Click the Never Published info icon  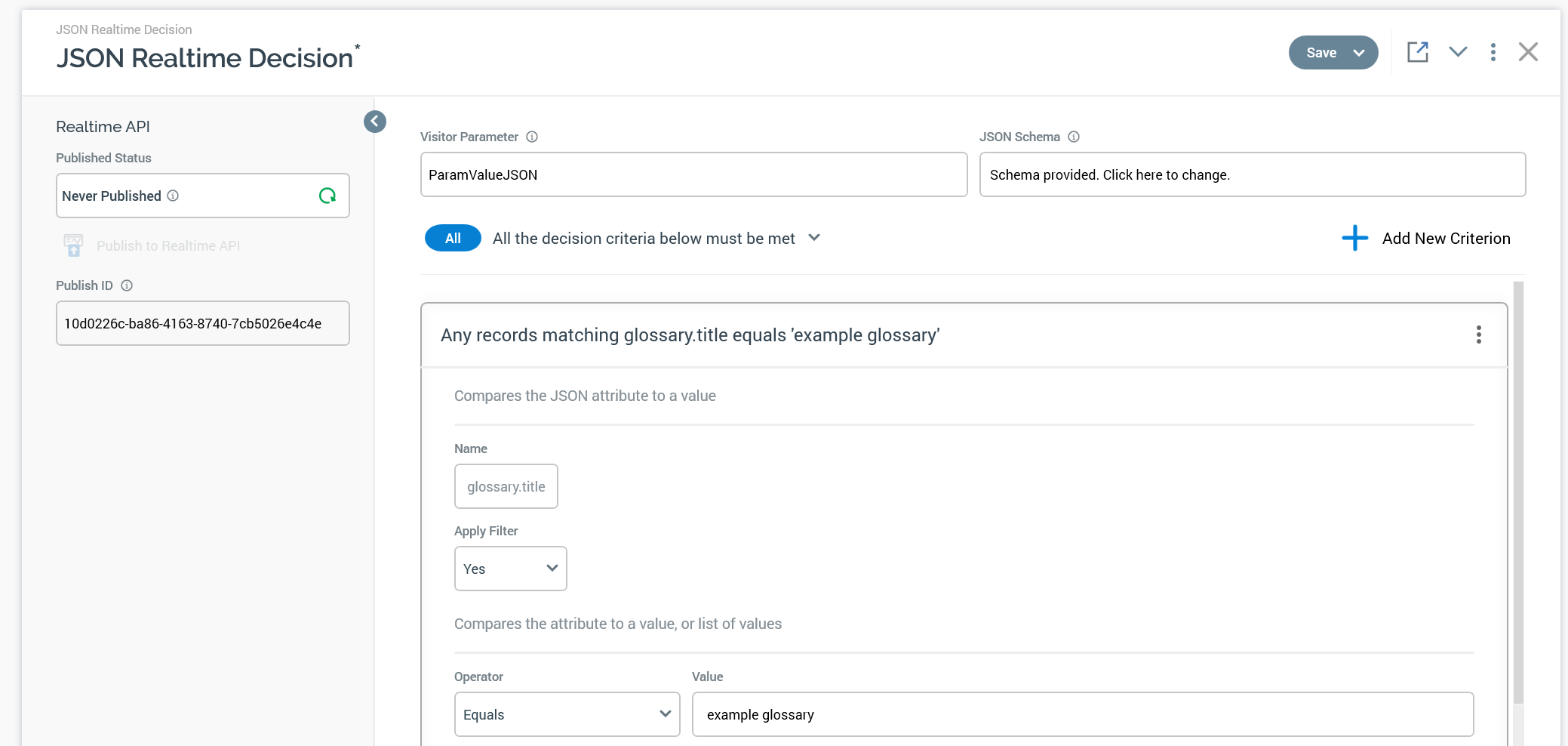(173, 196)
